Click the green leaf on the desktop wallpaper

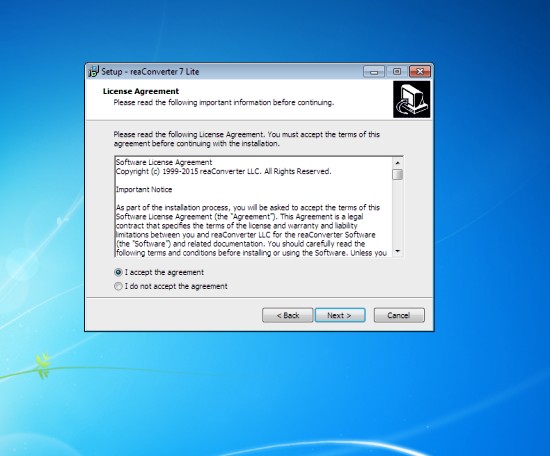coord(43,366)
